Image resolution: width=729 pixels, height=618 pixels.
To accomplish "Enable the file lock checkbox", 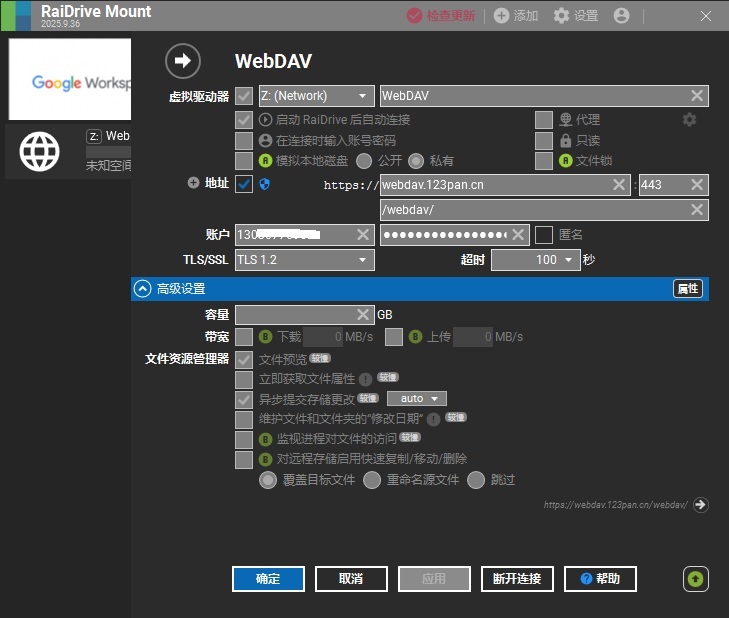I will tap(543, 161).
